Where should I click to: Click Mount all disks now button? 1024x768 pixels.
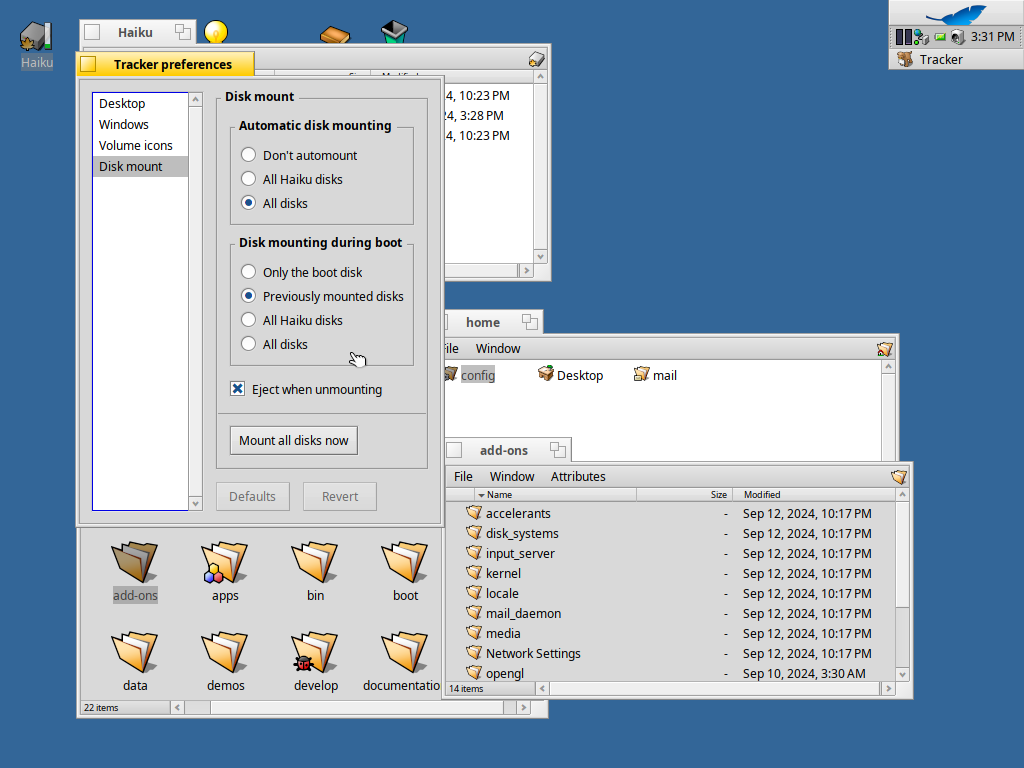coord(294,440)
